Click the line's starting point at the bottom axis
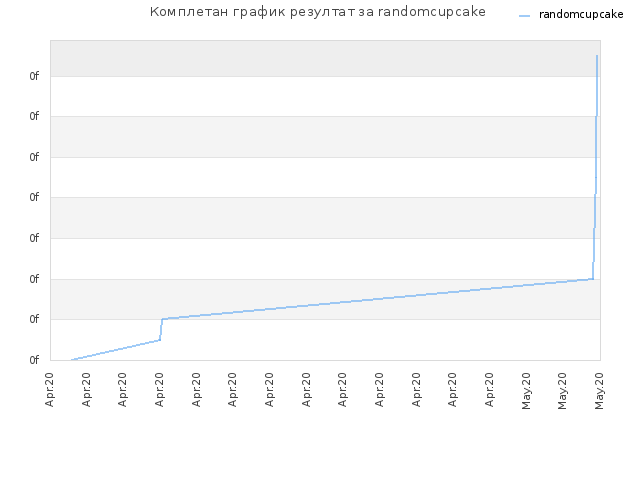This screenshot has width=640, height=480. [x=71, y=360]
